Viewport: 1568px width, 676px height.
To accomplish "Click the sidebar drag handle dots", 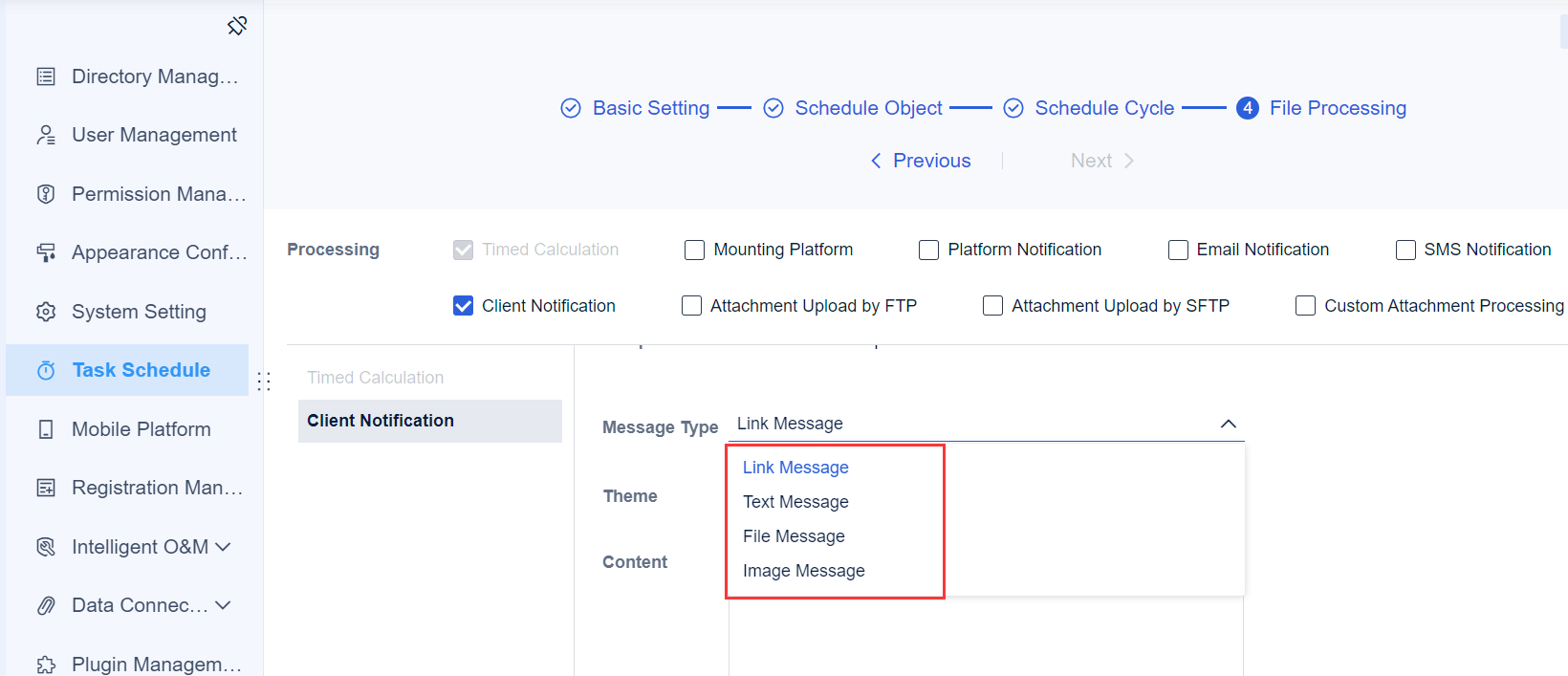I will click(264, 382).
